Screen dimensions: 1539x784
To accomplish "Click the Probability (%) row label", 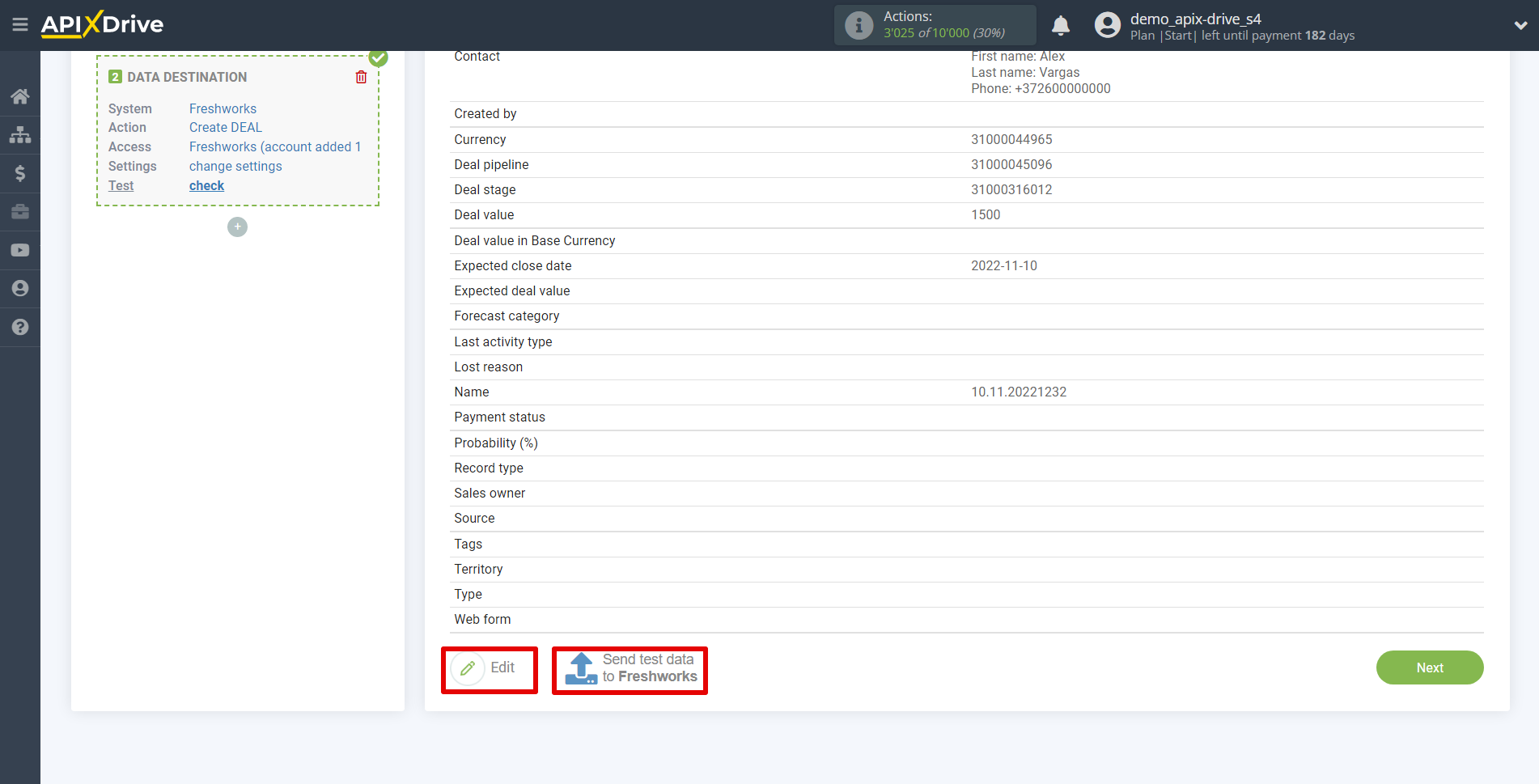I will click(496, 443).
